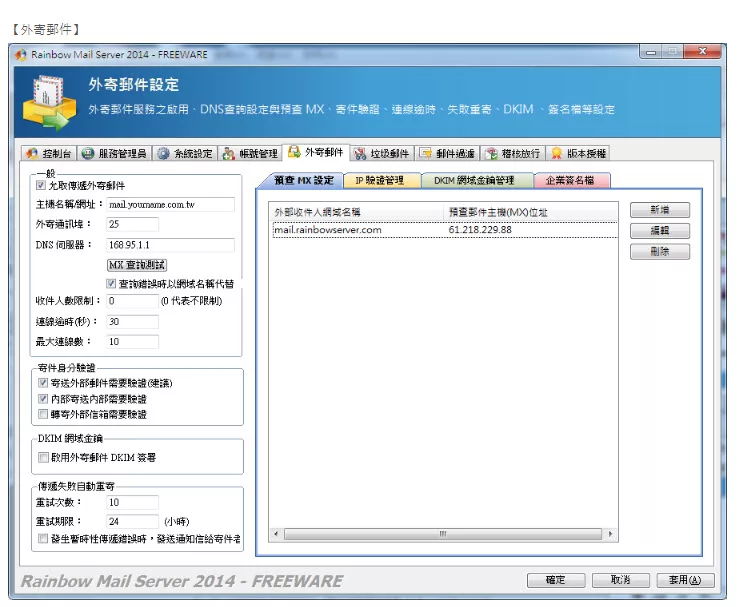Viewport: 750px width, 607px height.
Task: Click the 垃圾郵件 tab icon
Action: tap(361, 154)
